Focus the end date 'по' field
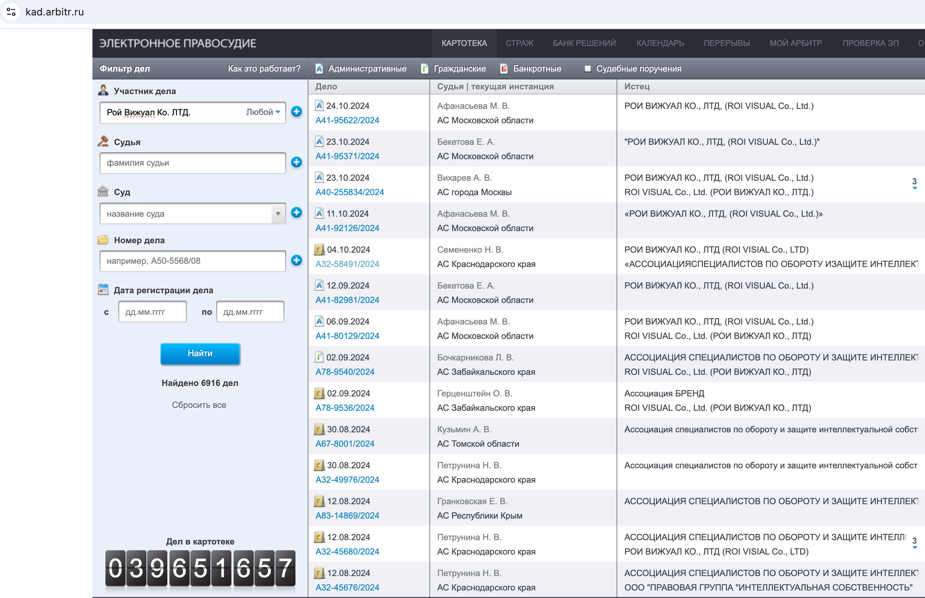This screenshot has width=925, height=598. (x=250, y=312)
